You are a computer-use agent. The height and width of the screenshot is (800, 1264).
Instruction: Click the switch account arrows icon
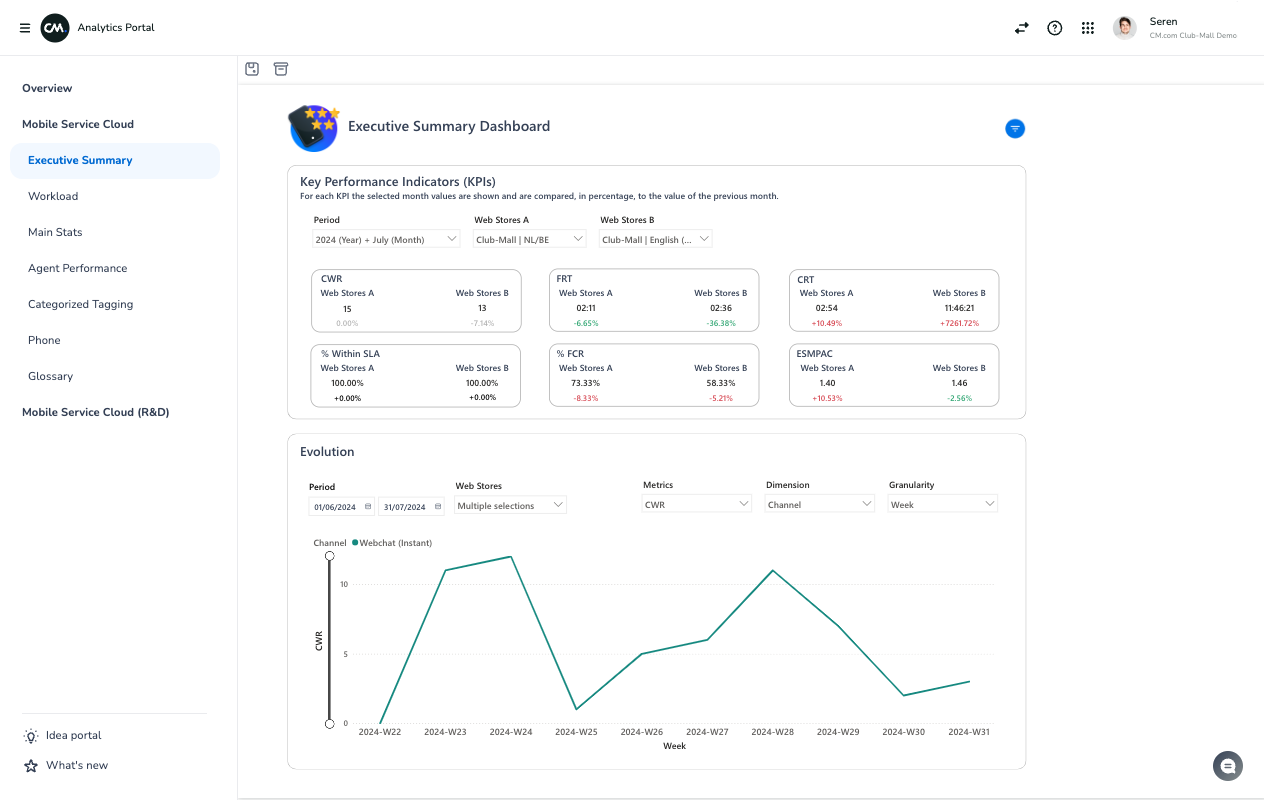click(1021, 28)
